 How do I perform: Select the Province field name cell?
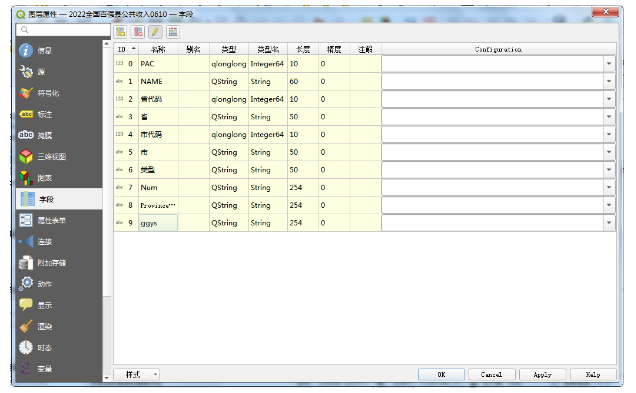pos(158,205)
